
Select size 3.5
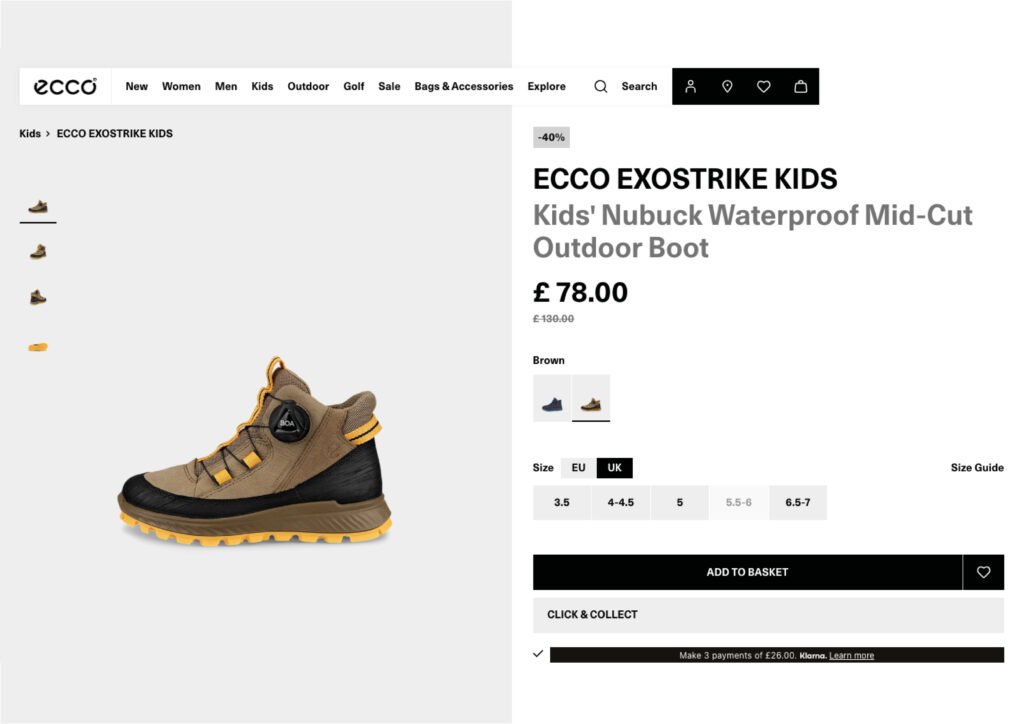(x=562, y=503)
